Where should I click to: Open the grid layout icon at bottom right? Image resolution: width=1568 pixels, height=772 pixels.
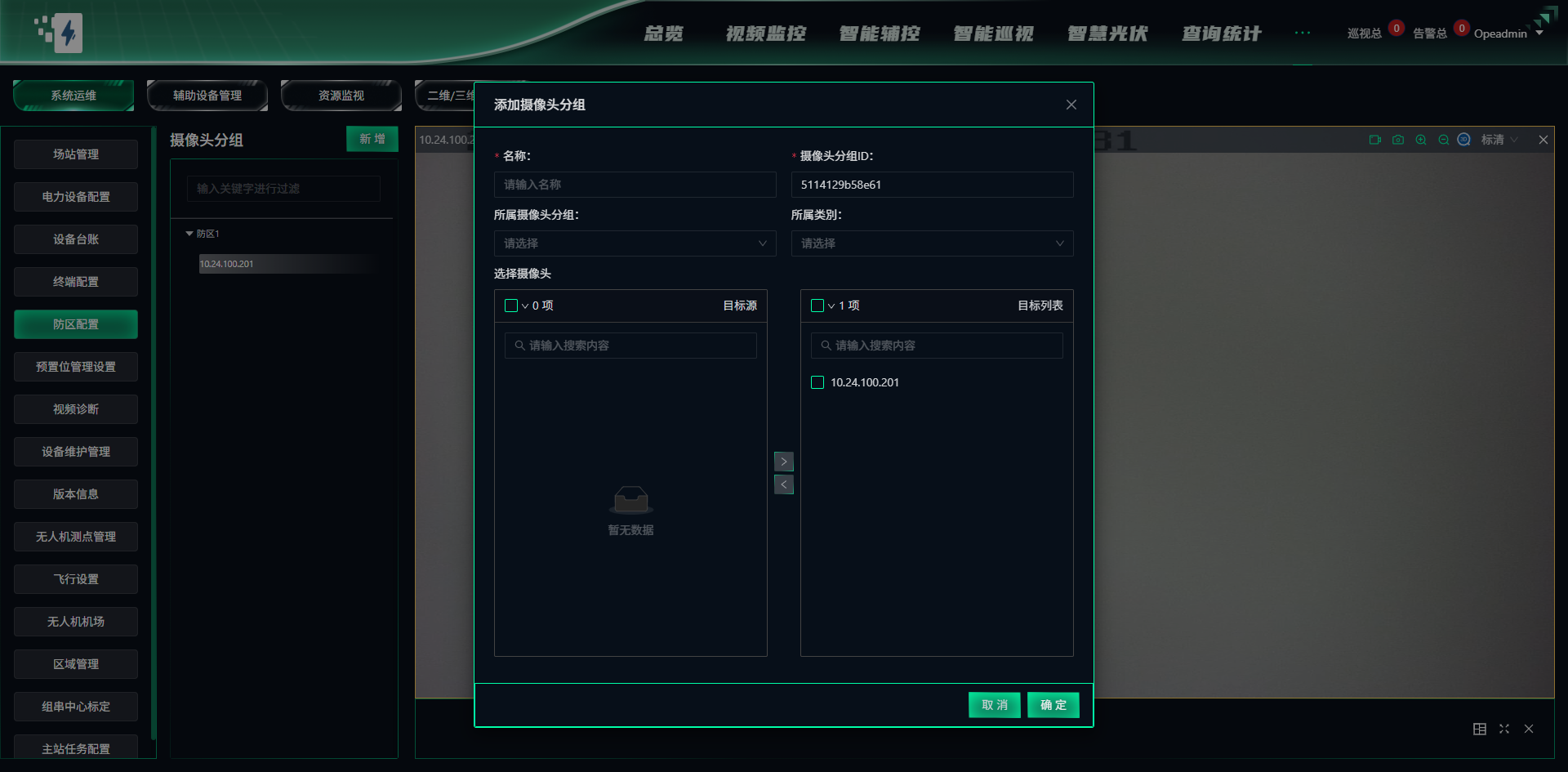click(x=1479, y=729)
